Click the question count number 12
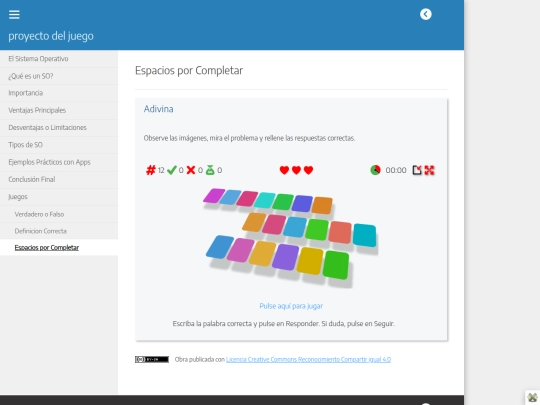This screenshot has width=540, height=405. tap(161, 170)
